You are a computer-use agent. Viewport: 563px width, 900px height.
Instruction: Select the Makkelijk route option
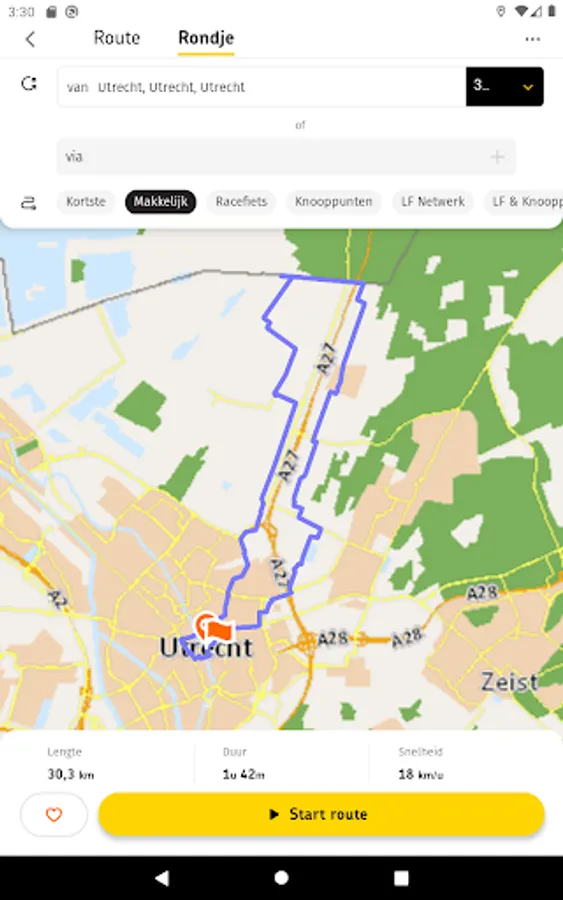161,202
